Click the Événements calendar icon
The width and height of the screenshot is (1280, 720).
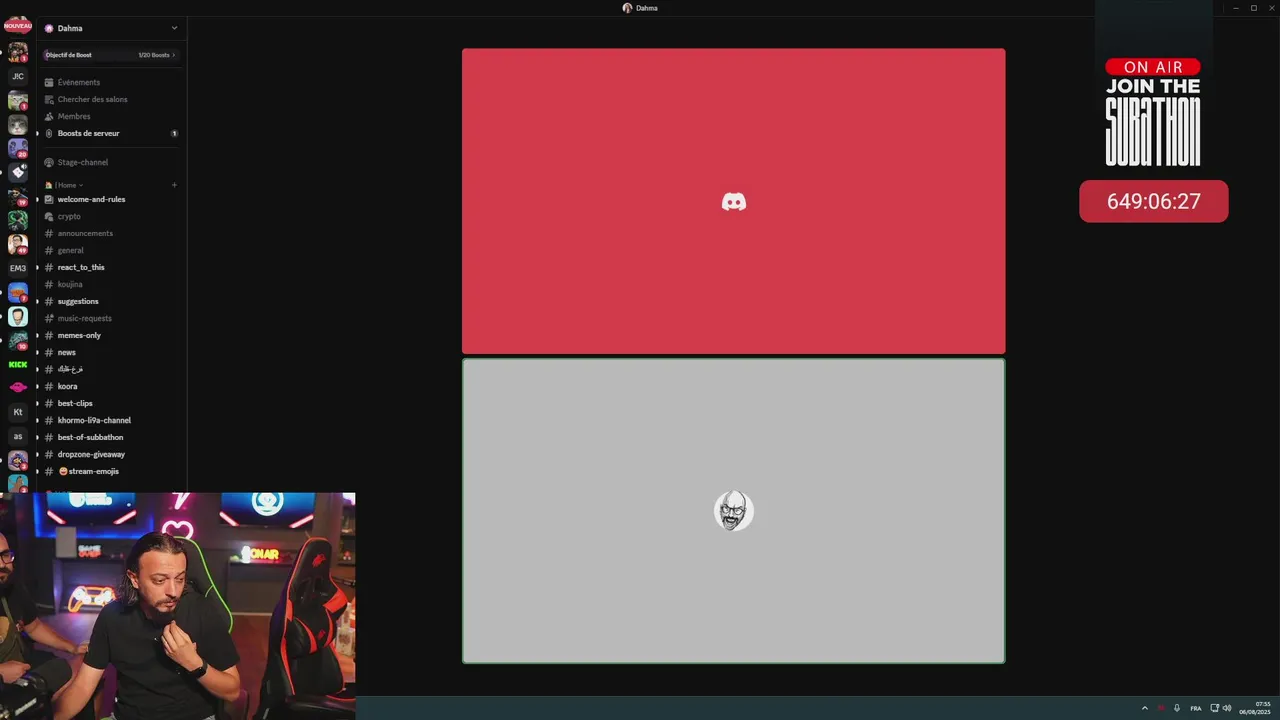tap(49, 82)
